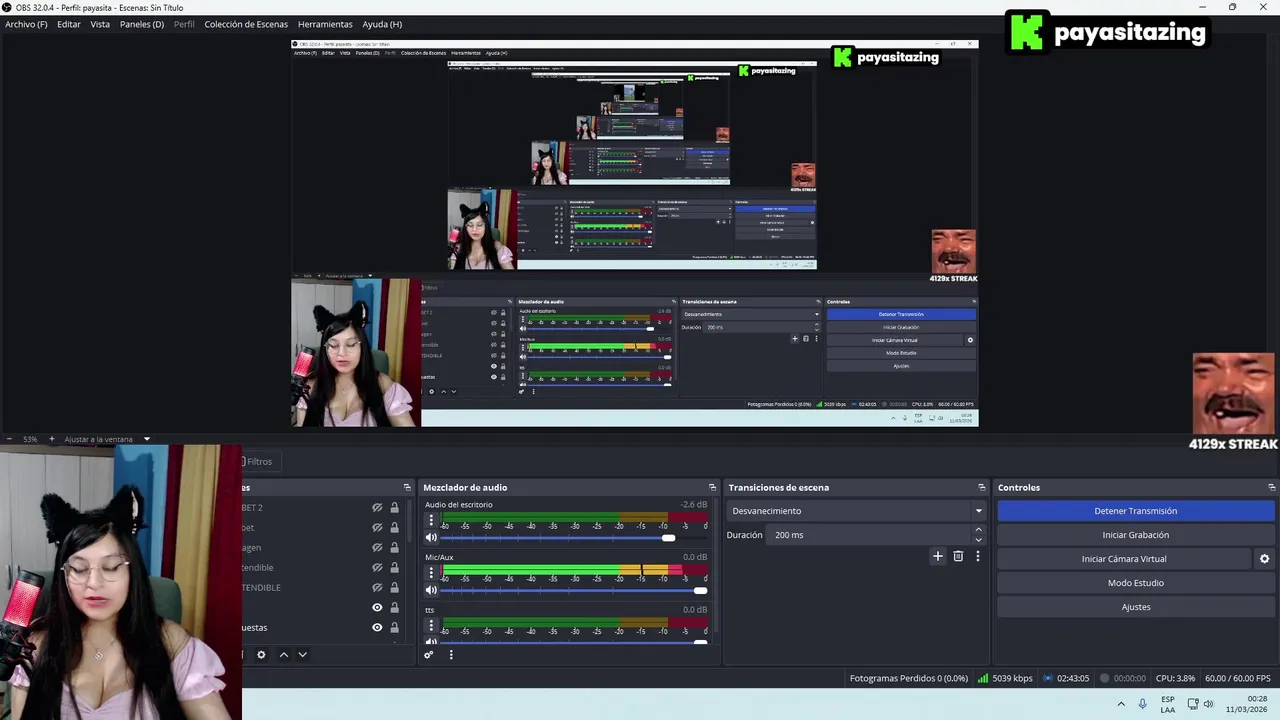Enable Modo Estudio
Screen dimensions: 1280x720
point(1135,583)
